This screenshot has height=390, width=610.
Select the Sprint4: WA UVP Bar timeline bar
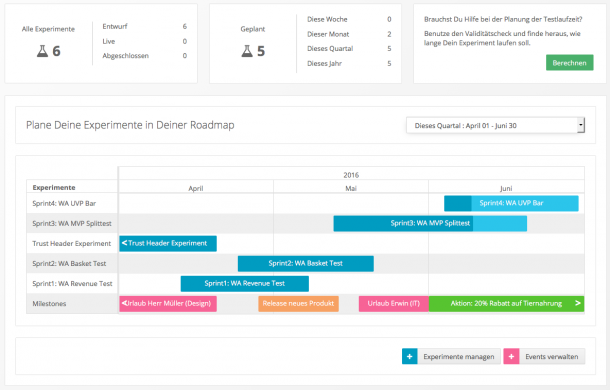(x=511, y=203)
